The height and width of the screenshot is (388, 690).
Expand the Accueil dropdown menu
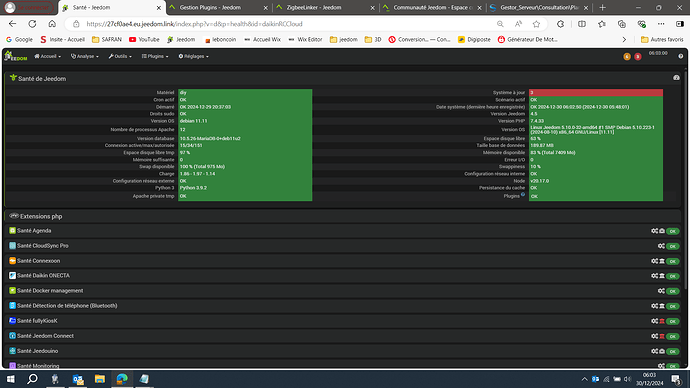coord(48,56)
